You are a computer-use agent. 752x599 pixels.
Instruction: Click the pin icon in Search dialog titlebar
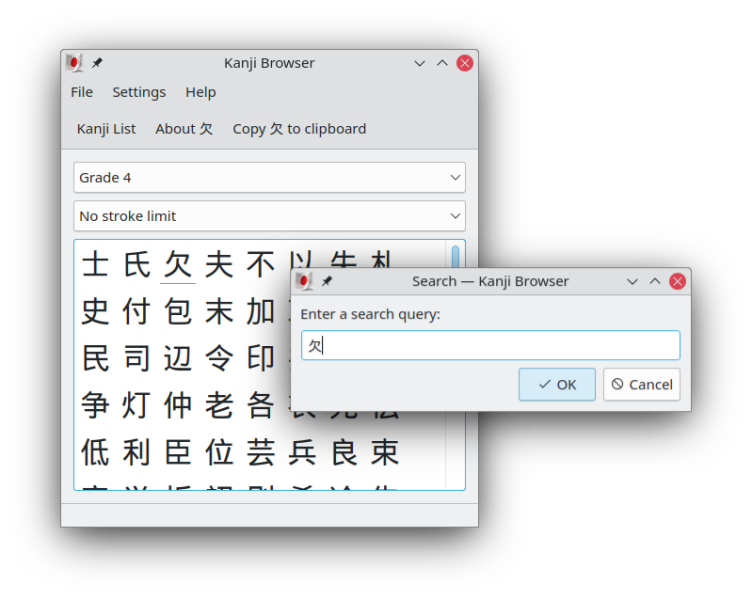(x=326, y=282)
